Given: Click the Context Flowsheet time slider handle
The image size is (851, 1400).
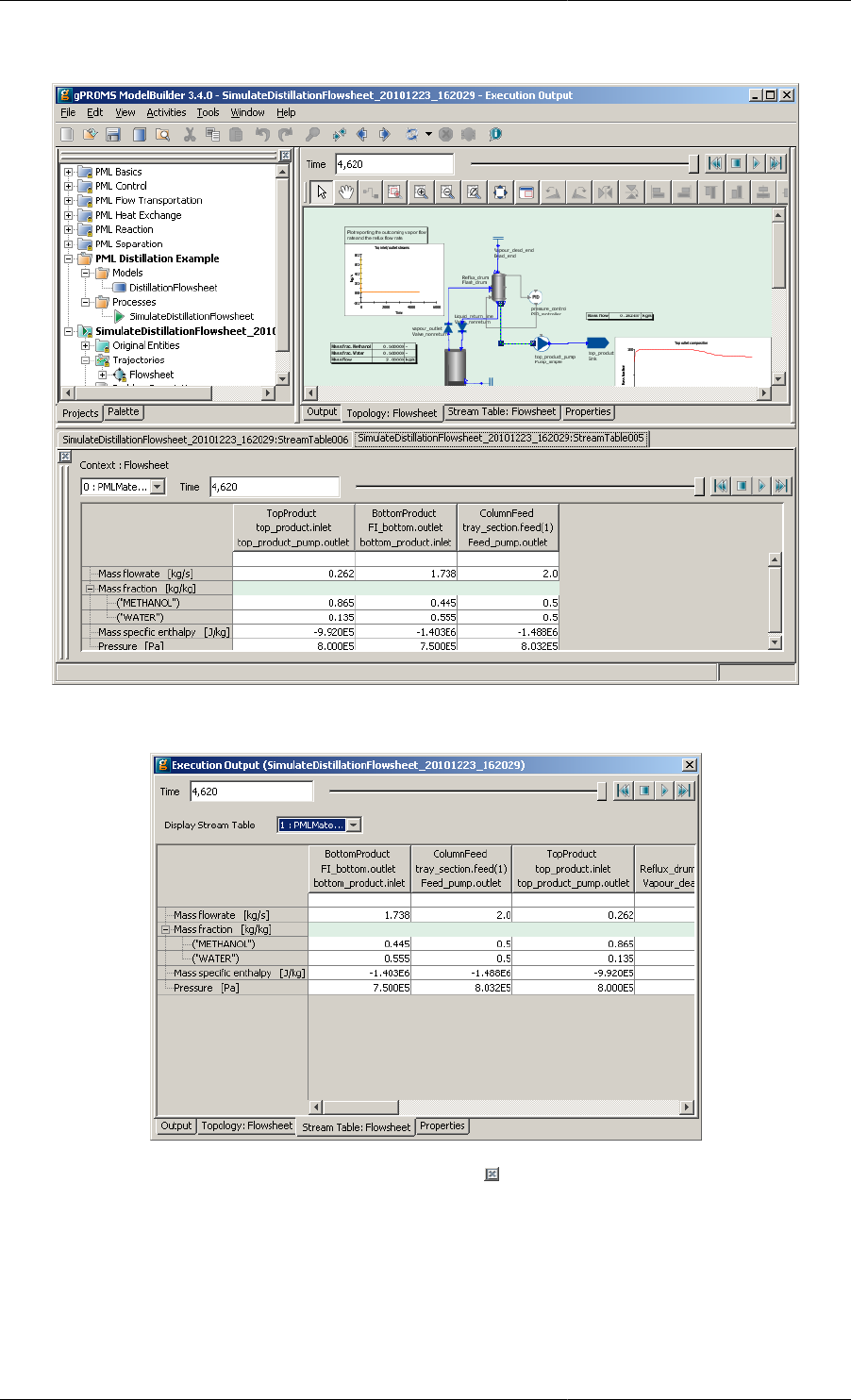Looking at the screenshot, I should (x=699, y=486).
